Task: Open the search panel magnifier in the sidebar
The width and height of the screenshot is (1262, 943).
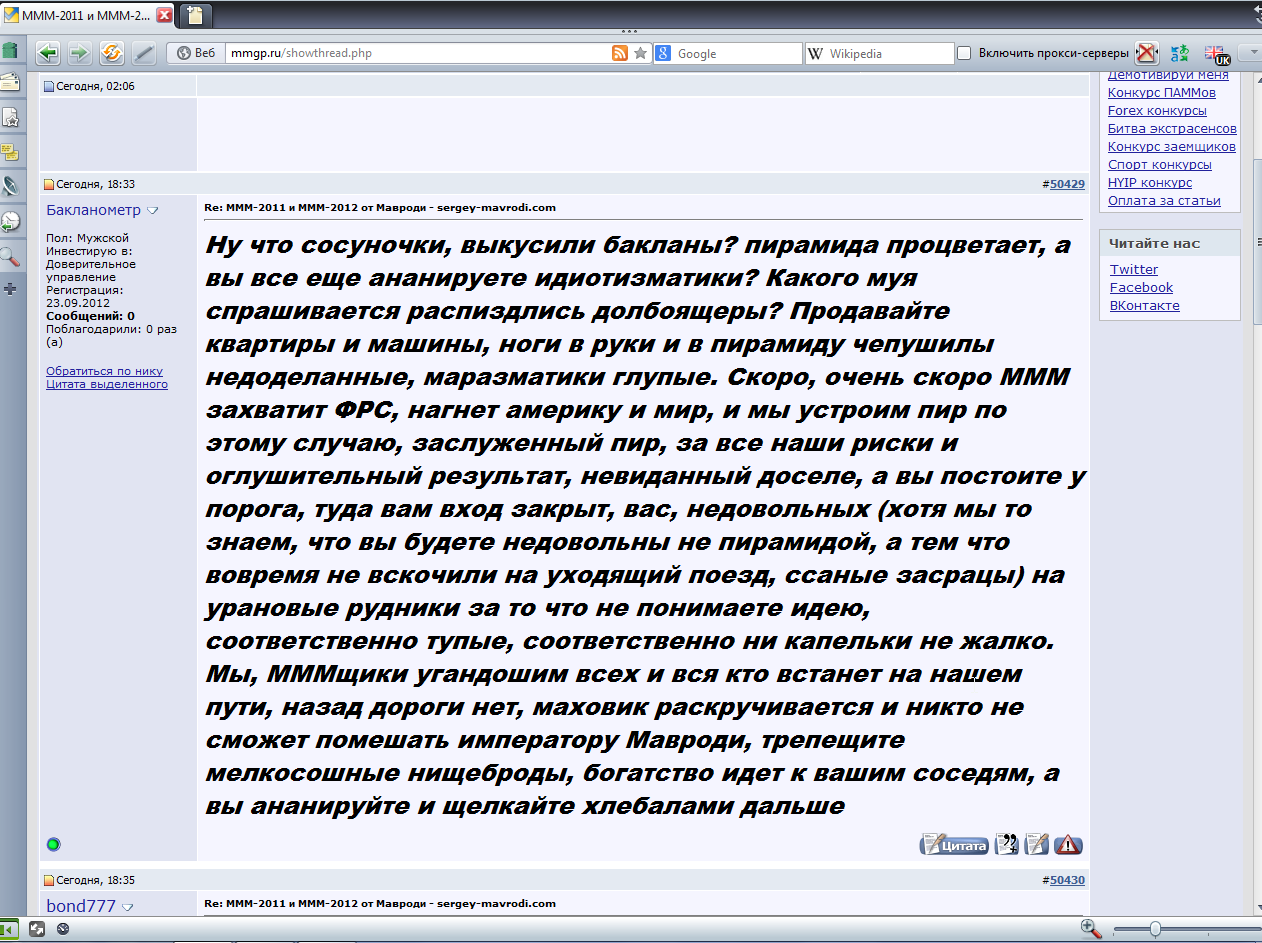Action: tap(10, 256)
